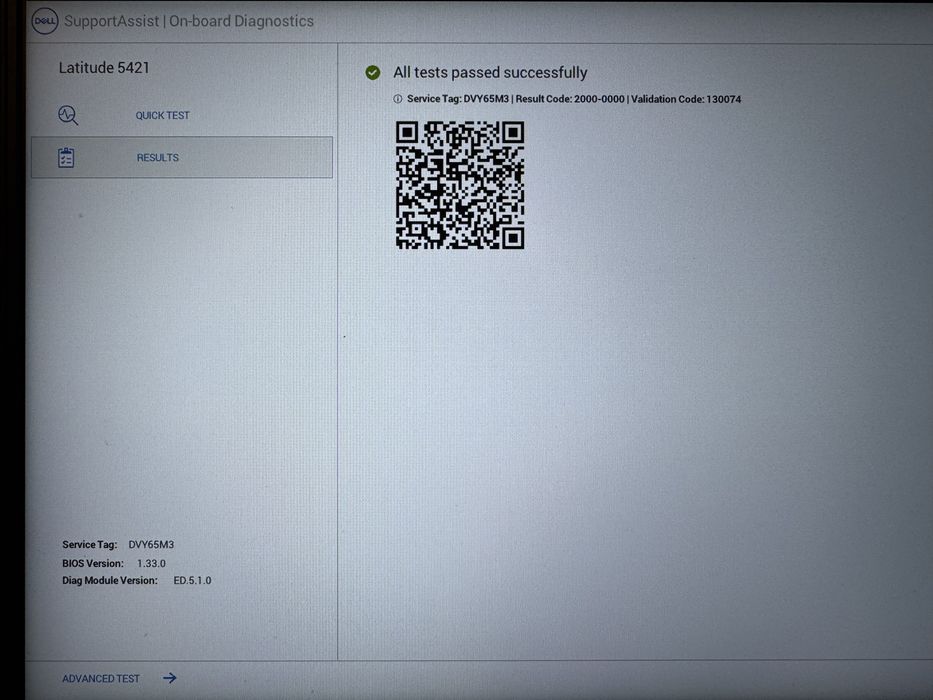The image size is (933, 700).
Task: Click SupportAssist On-board Diagnostics title
Action: click(x=189, y=21)
